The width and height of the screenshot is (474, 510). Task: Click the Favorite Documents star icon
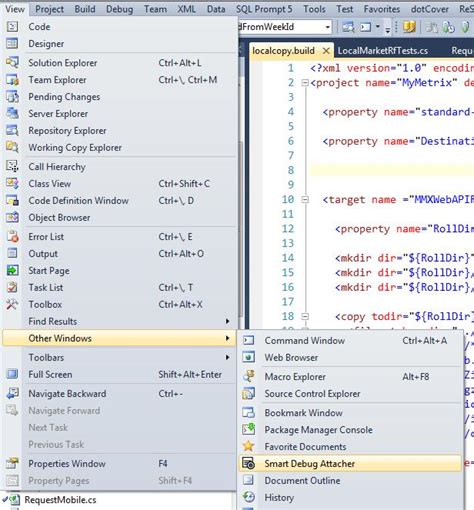click(249, 446)
